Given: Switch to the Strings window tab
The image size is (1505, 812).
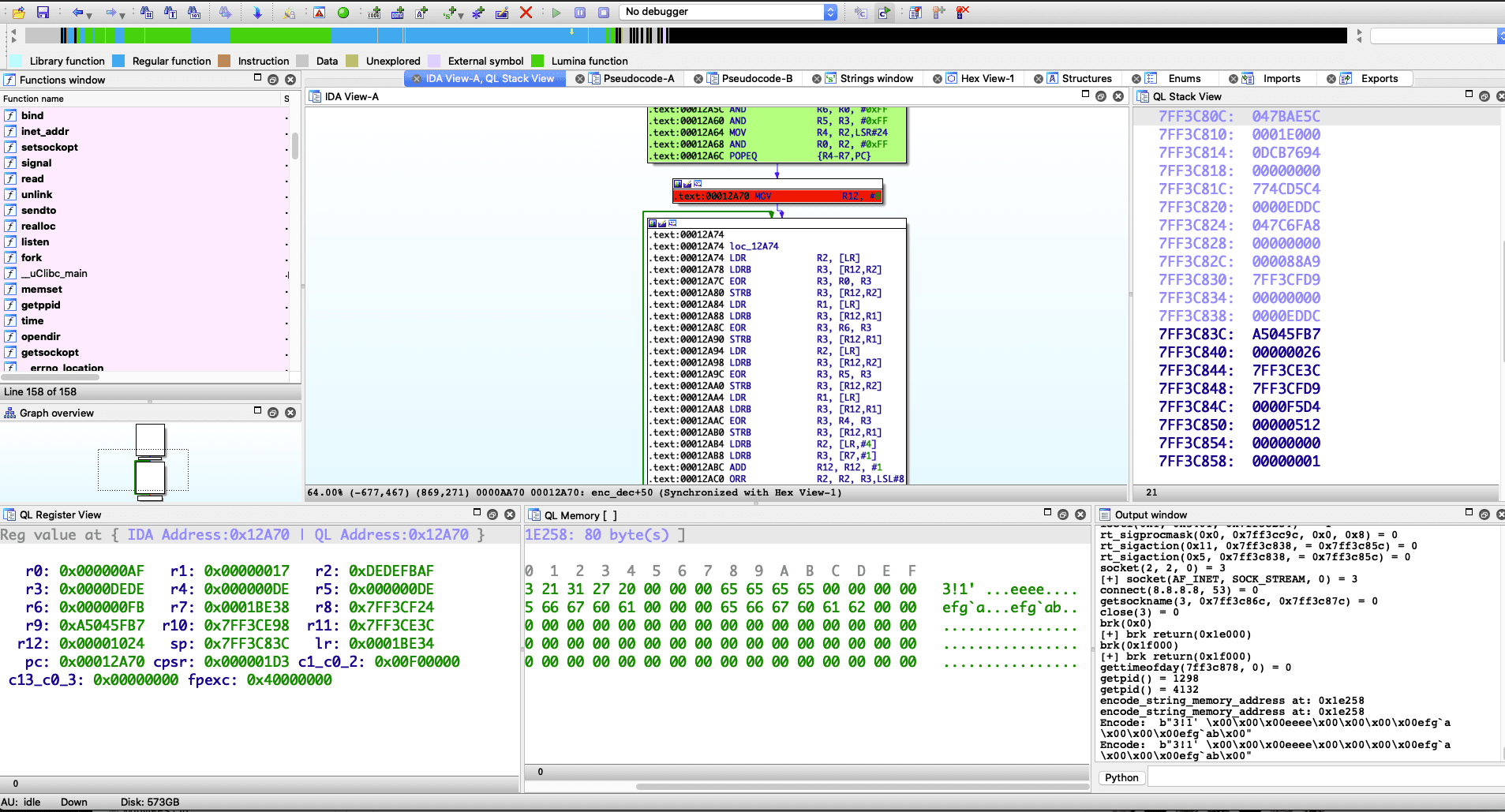Looking at the screenshot, I should coord(876,78).
